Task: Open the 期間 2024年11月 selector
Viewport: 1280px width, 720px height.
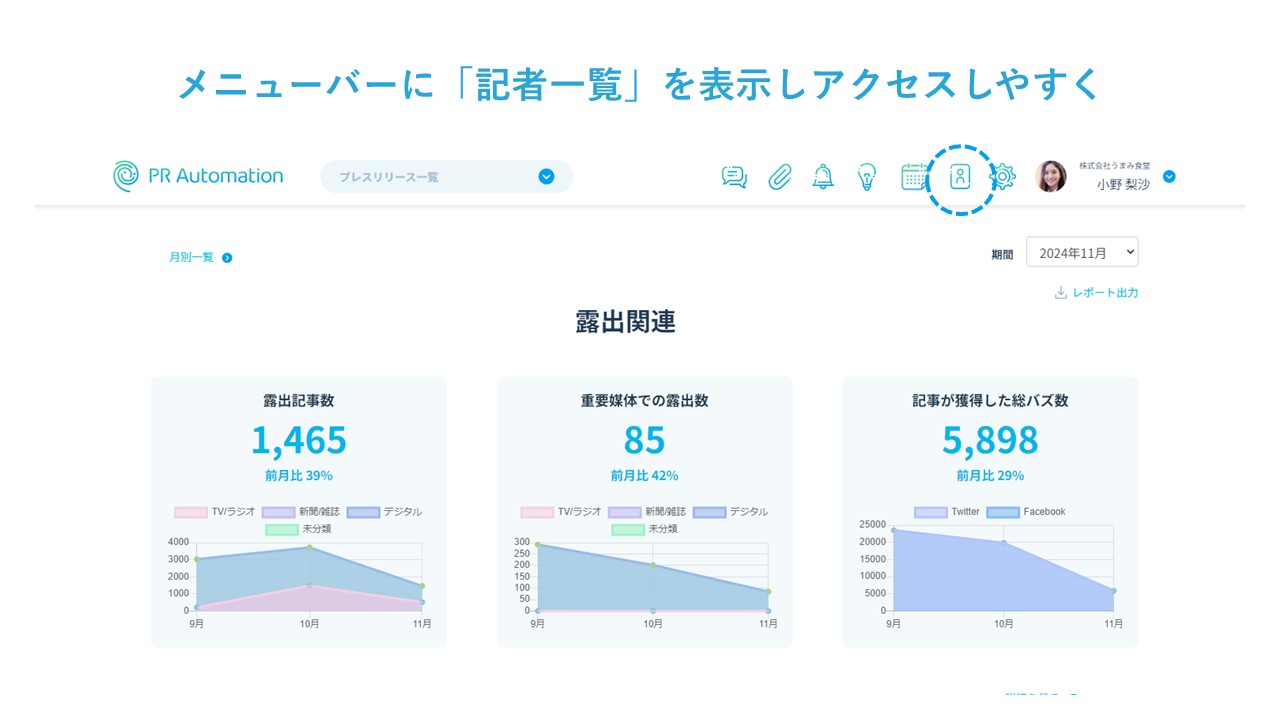Action: 1082,253
